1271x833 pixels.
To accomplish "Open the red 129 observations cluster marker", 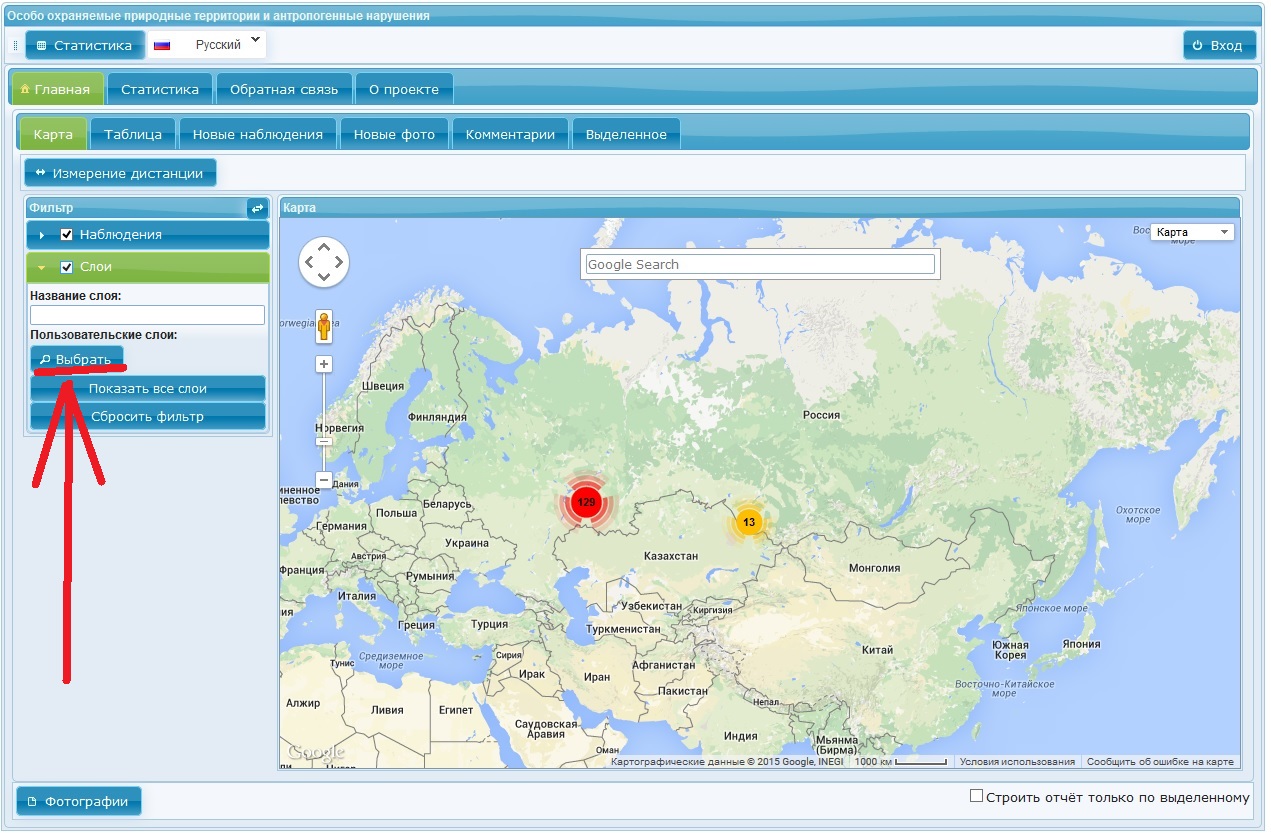I will pyautogui.click(x=586, y=502).
